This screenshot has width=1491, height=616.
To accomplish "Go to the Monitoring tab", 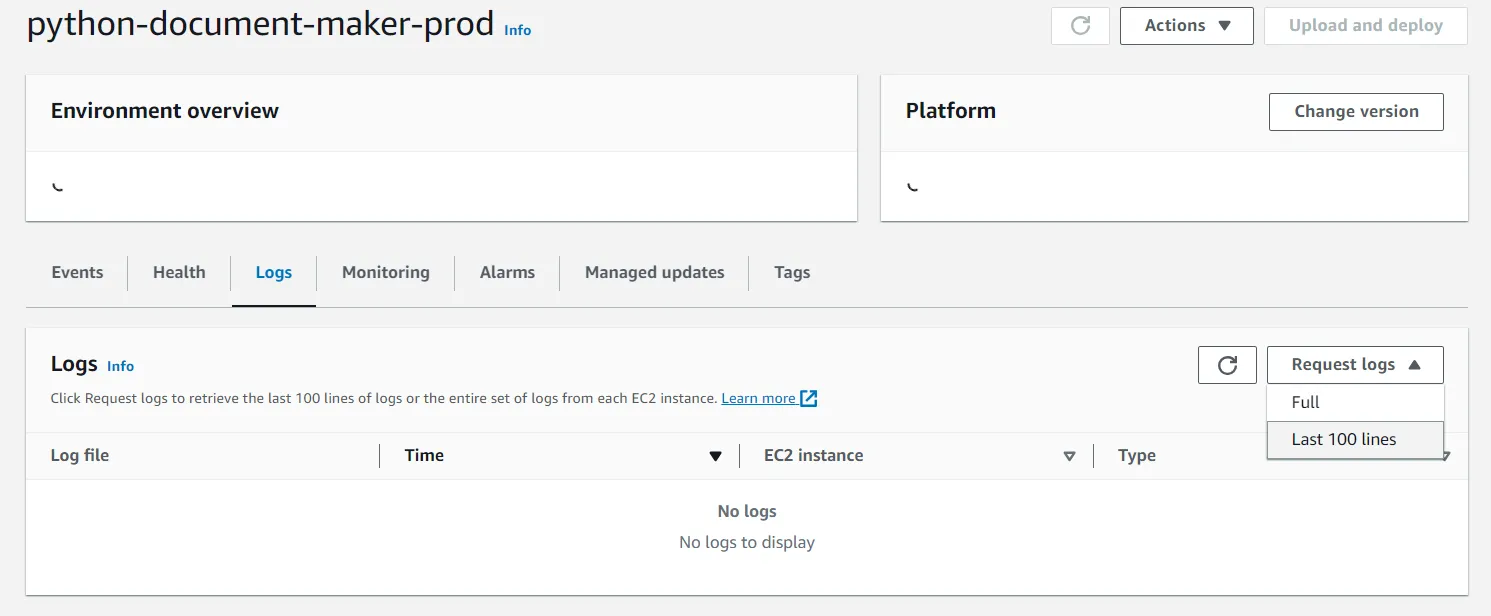I will pyautogui.click(x=385, y=272).
